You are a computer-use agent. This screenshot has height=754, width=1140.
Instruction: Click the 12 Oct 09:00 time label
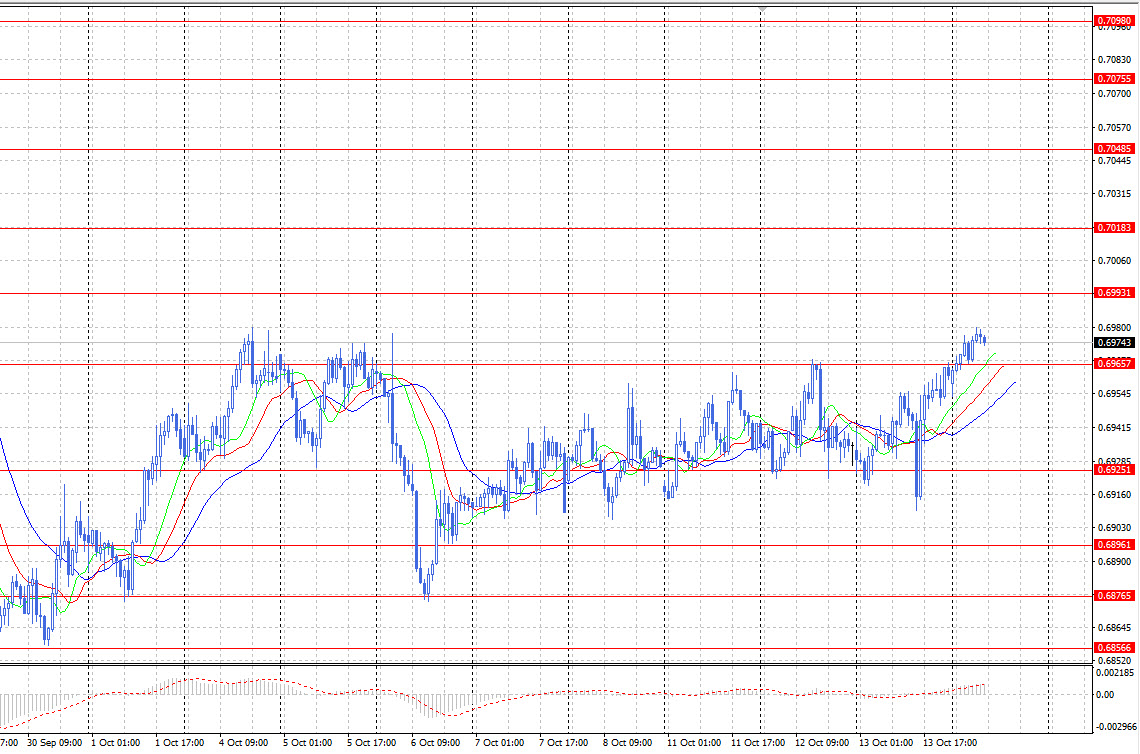coord(822,743)
